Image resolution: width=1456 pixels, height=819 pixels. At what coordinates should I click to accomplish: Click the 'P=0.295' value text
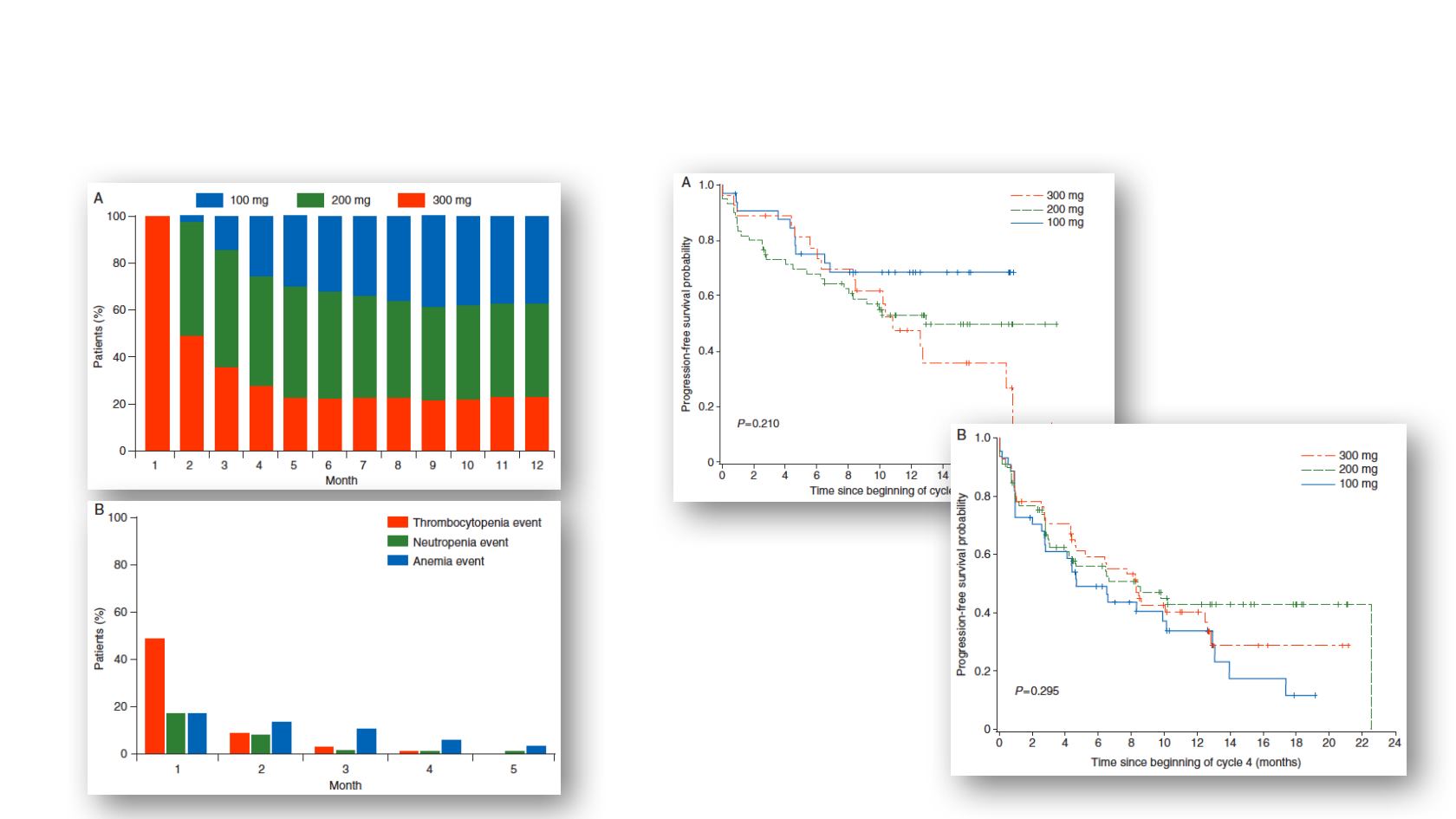[1037, 691]
